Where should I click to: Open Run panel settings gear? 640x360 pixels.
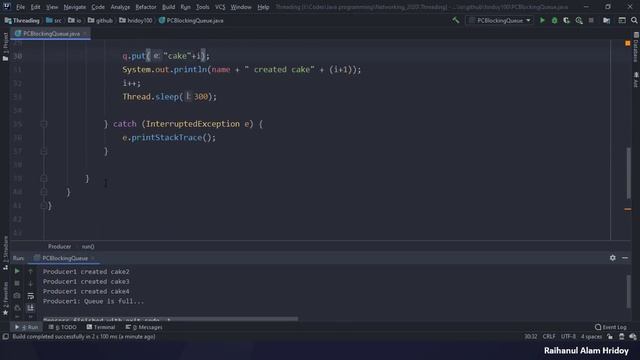613,258
